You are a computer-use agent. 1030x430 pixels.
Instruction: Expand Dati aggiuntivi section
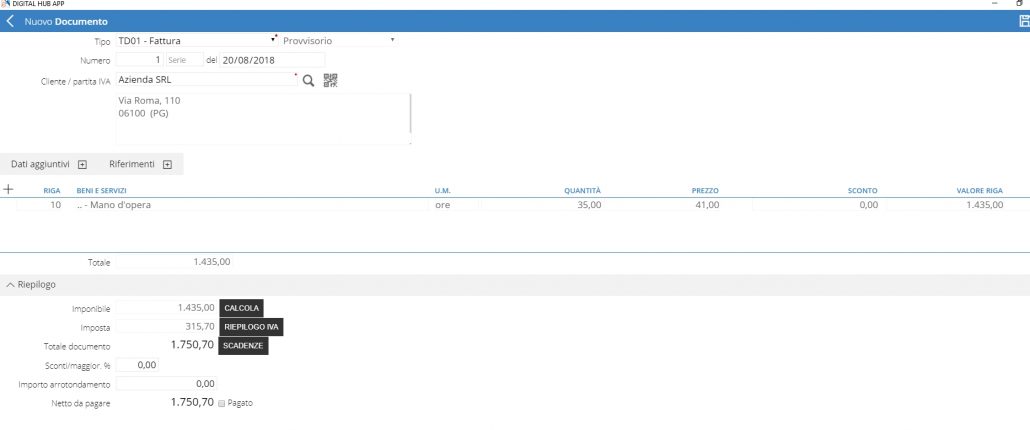click(x=82, y=165)
